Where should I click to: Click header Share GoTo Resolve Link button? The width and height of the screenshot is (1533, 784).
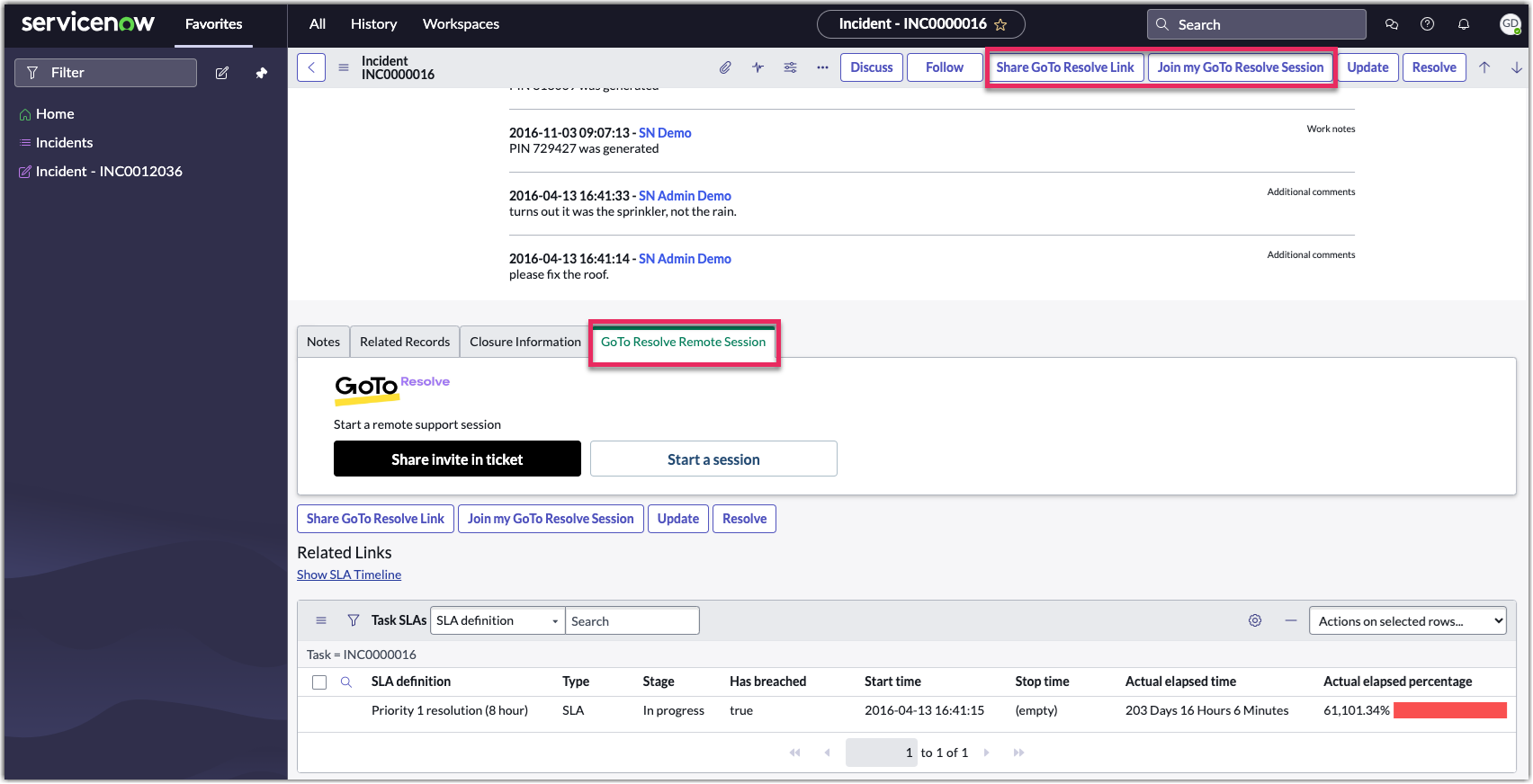(1065, 67)
